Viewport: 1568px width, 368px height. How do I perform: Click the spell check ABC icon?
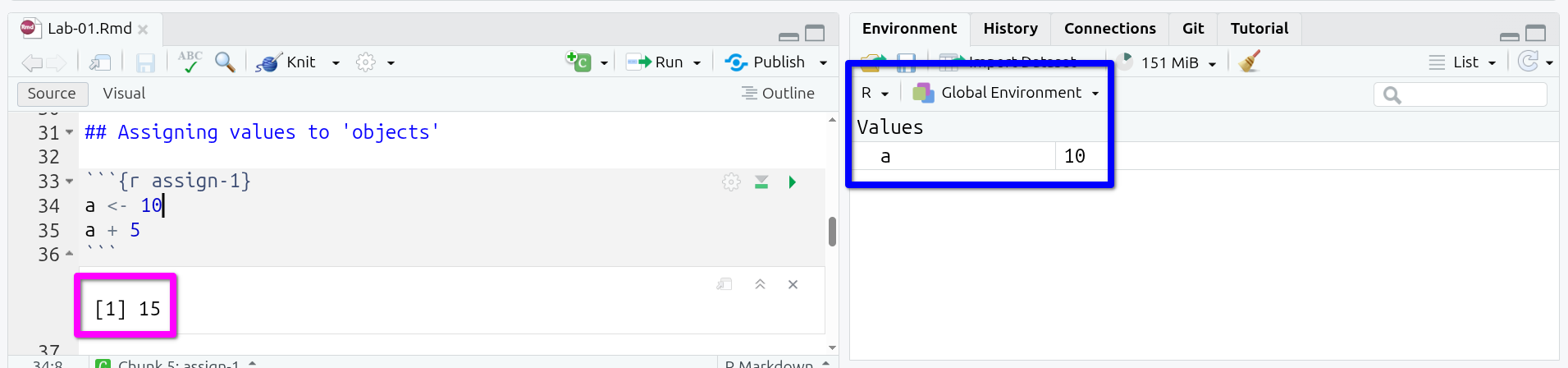[x=190, y=62]
